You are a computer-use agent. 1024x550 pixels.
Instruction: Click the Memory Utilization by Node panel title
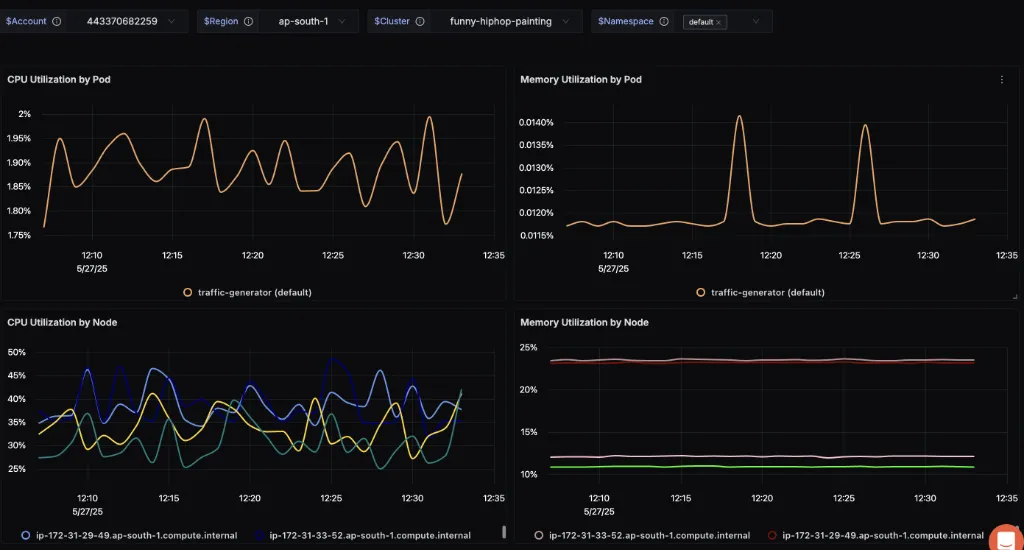[x=584, y=322]
